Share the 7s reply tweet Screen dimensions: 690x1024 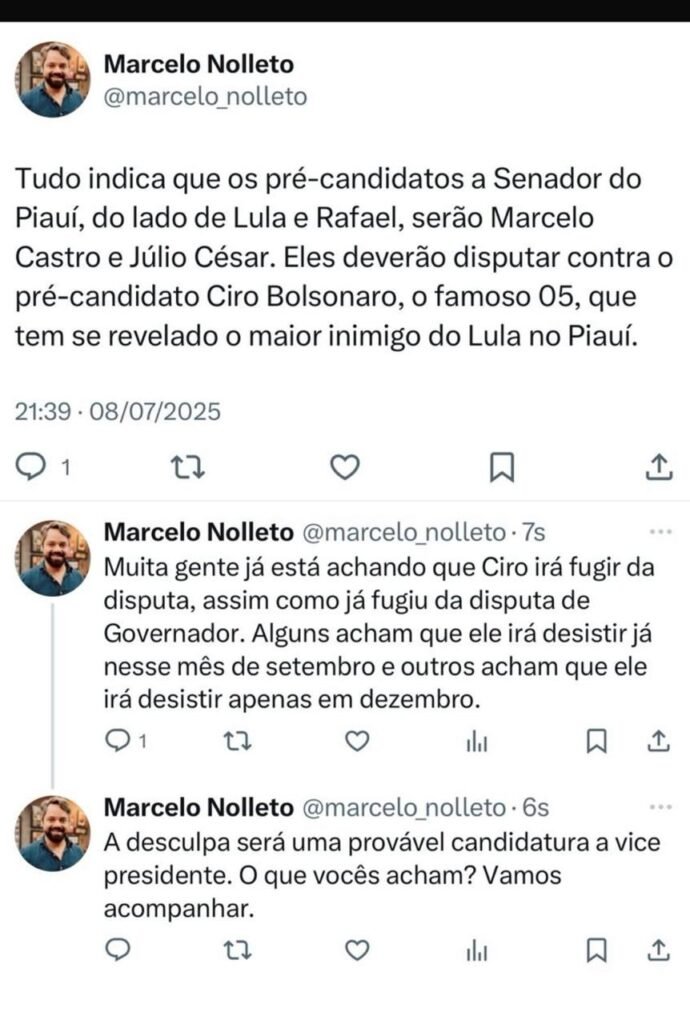pyautogui.click(x=658, y=740)
